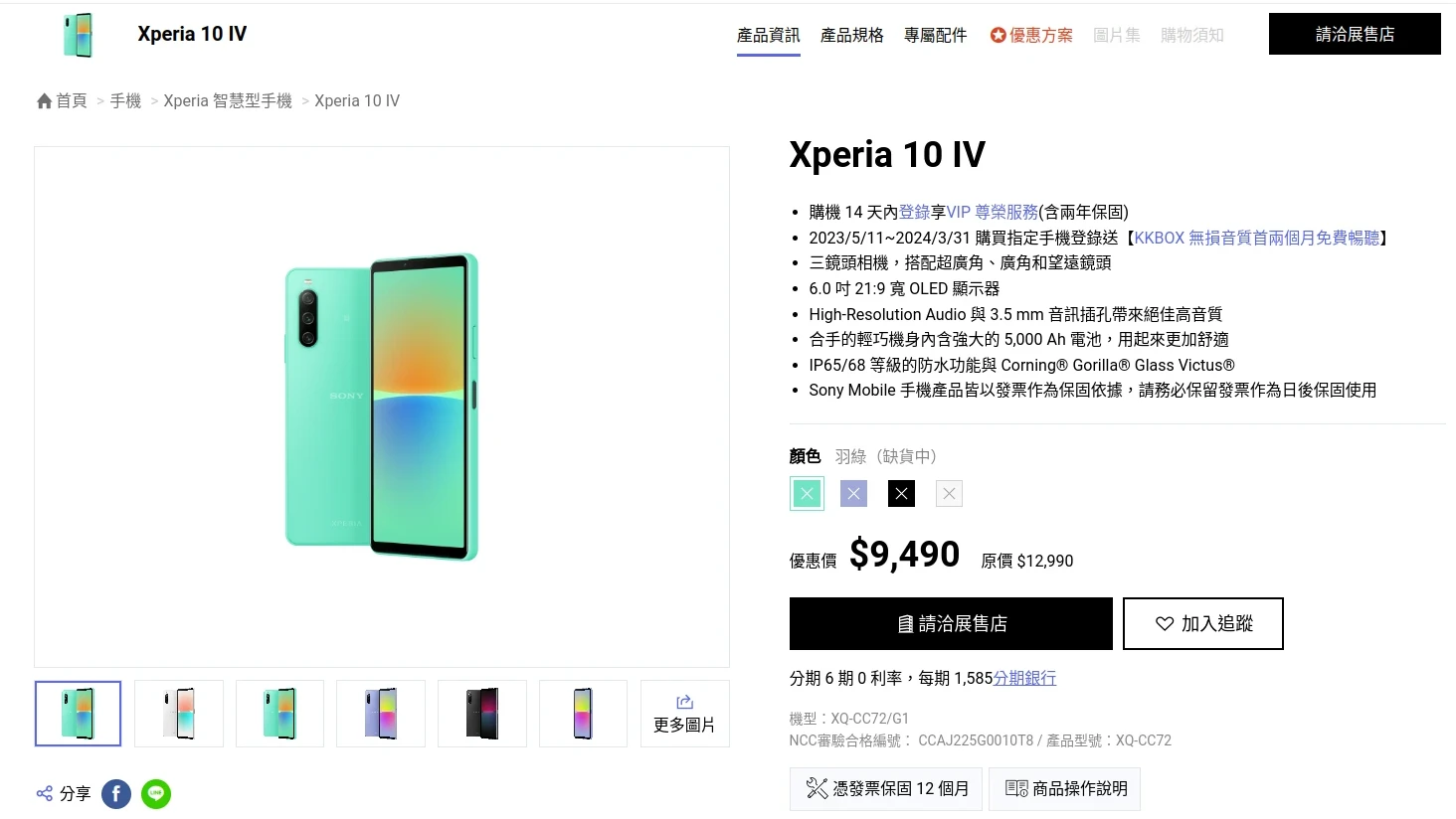Click the black 請洽展售店 button below price
Image resolution: width=1456 pixels, height=819 pixels.
(x=951, y=623)
